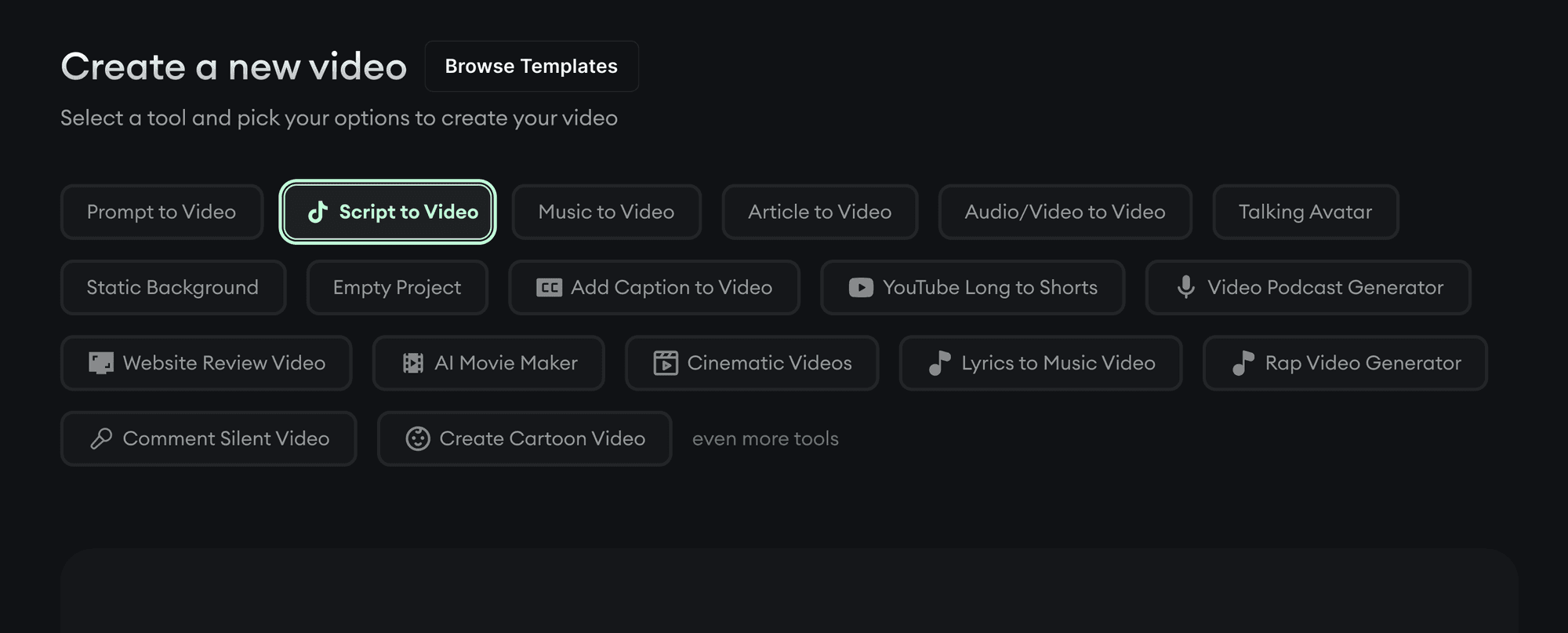This screenshot has width=1568, height=633.
Task: Select the Prompt to Video tool
Action: (162, 212)
